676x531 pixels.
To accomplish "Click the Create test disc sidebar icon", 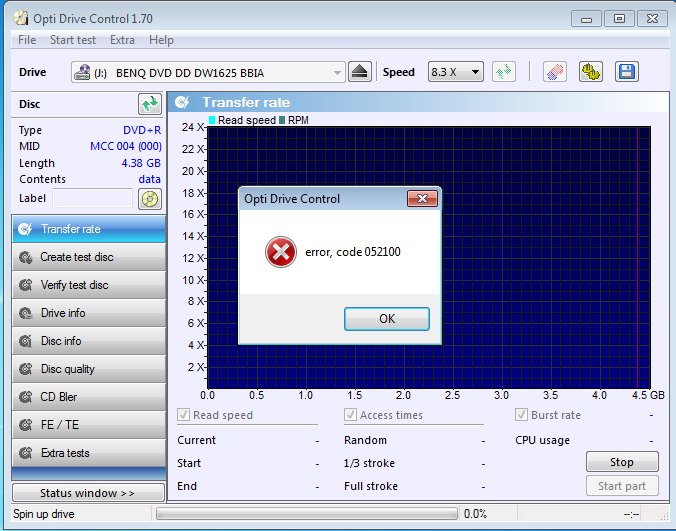I will point(25,257).
